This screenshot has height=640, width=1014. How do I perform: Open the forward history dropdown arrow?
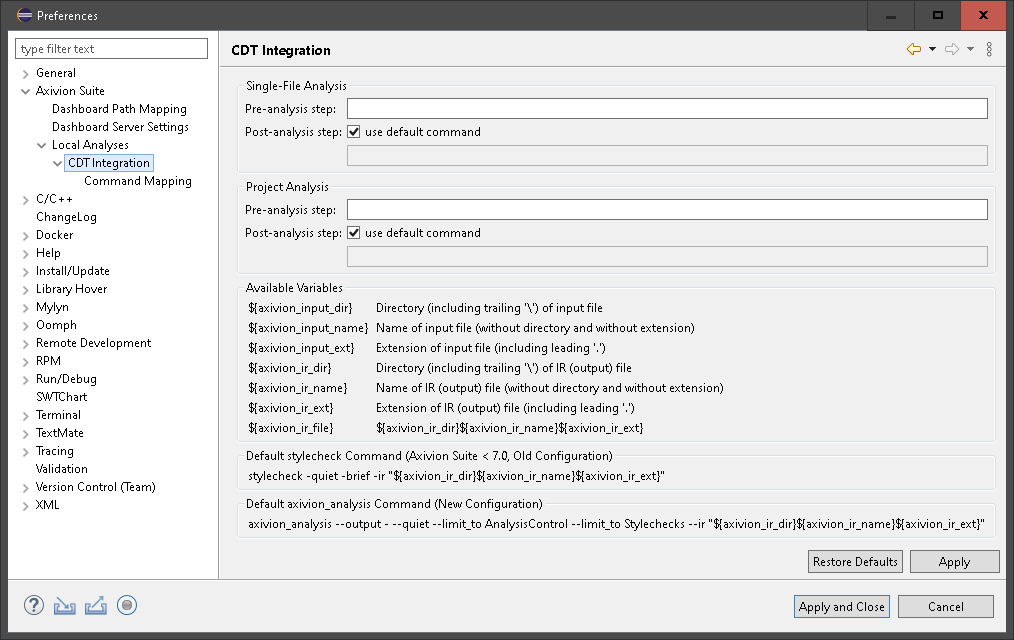click(x=970, y=49)
